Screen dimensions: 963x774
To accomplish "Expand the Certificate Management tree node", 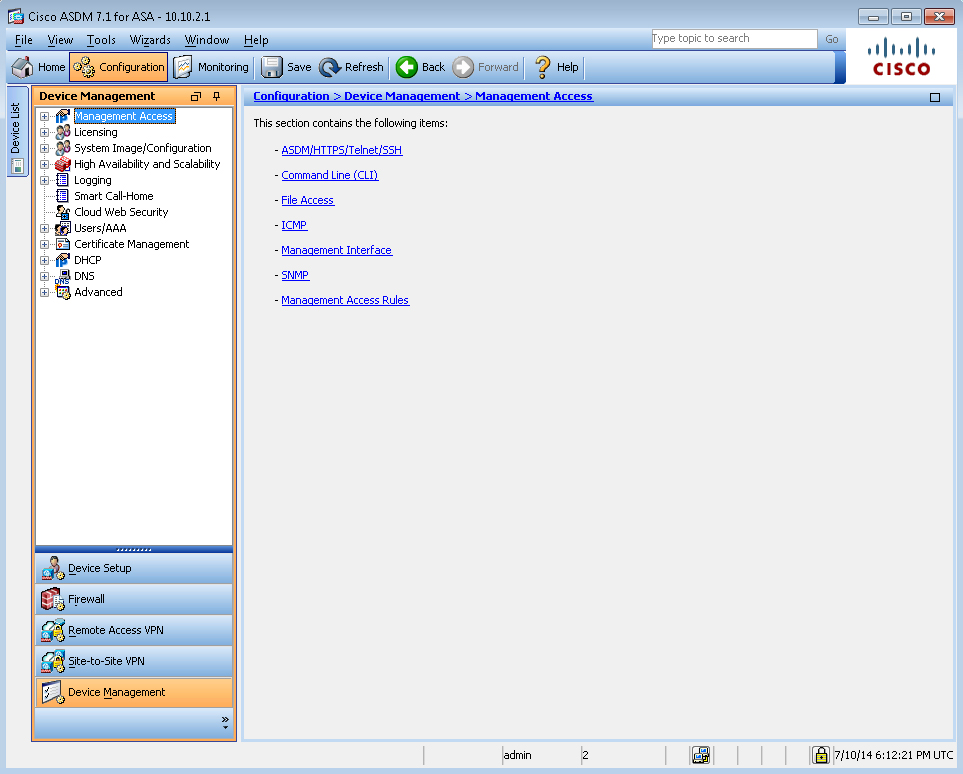I will (44, 245).
